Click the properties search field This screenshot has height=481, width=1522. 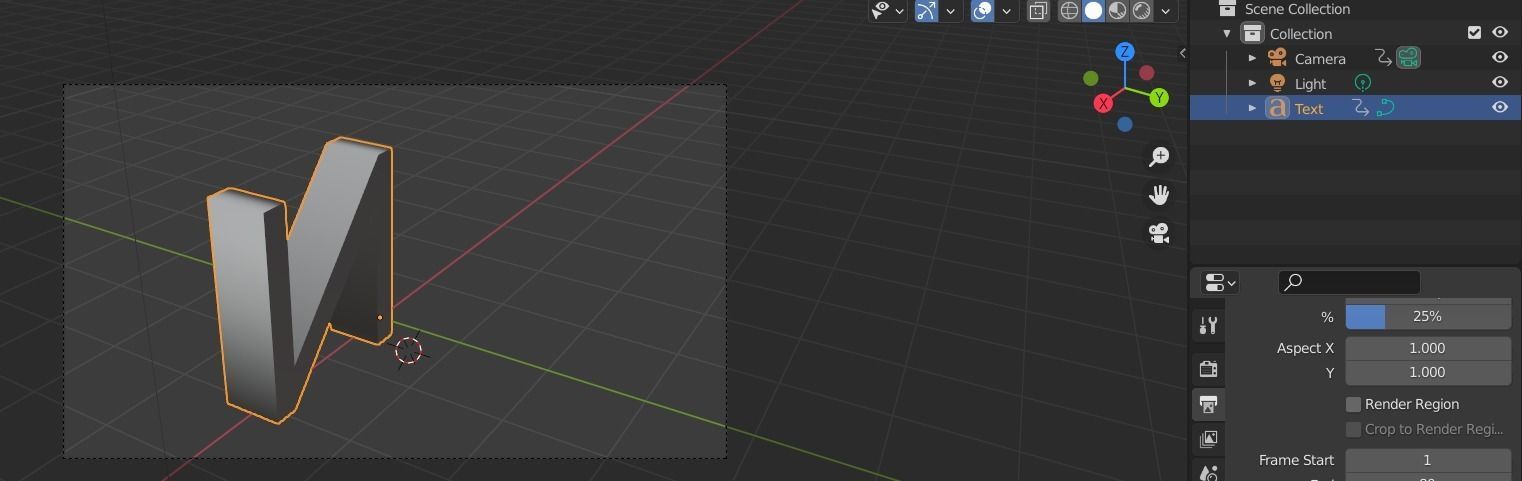1349,282
